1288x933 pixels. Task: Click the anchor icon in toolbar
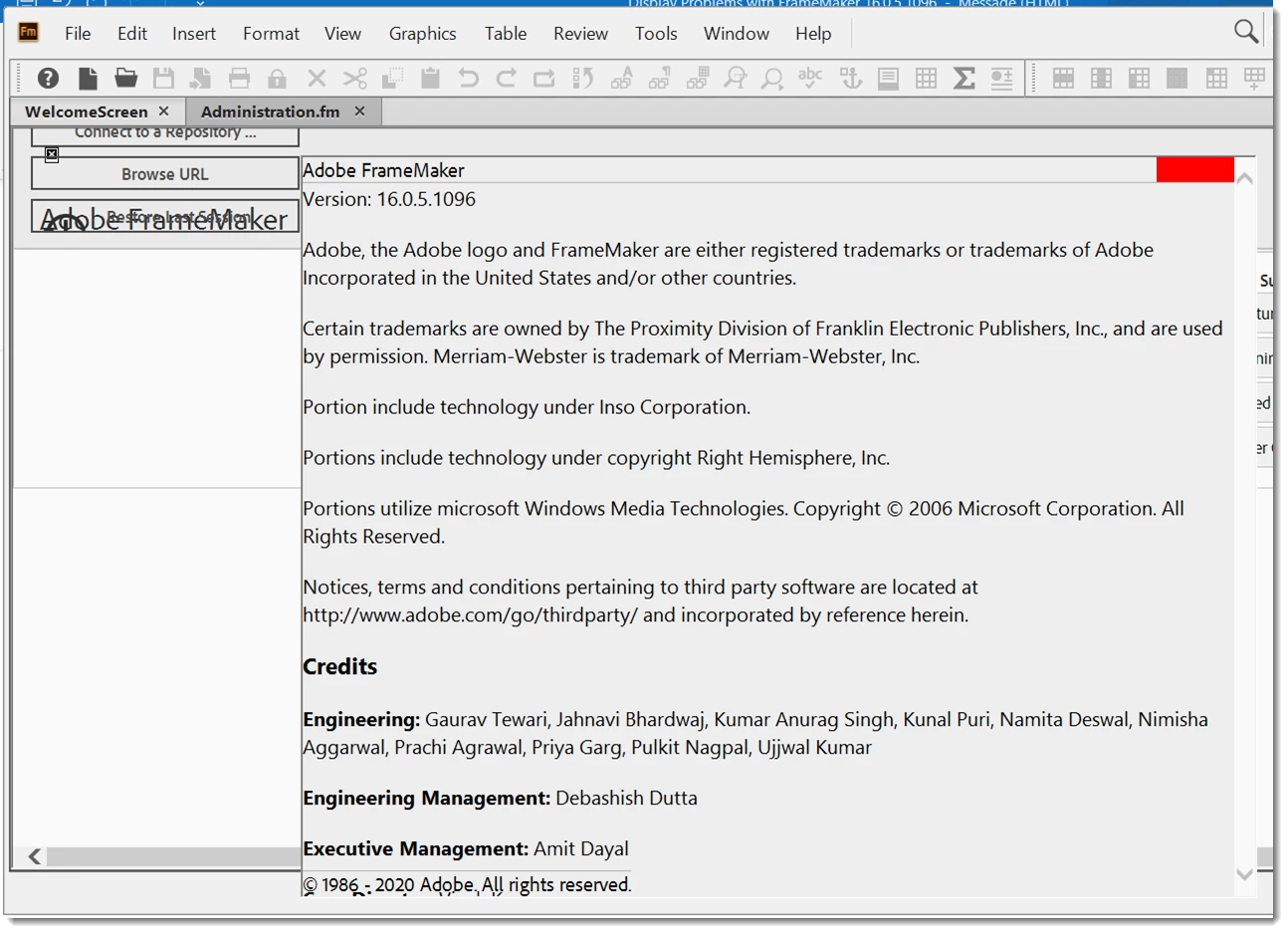click(850, 78)
